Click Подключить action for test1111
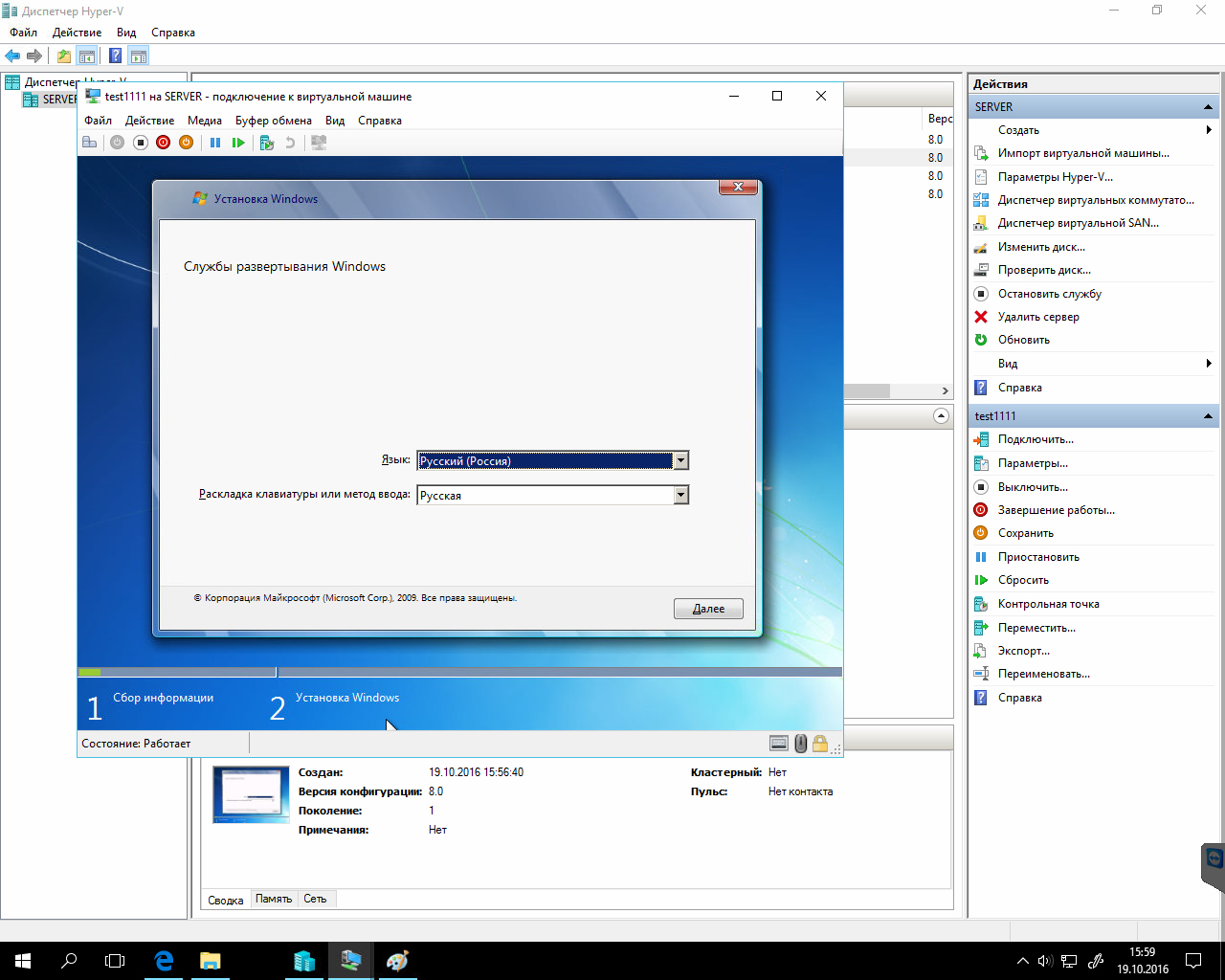1225x980 pixels. click(1036, 439)
